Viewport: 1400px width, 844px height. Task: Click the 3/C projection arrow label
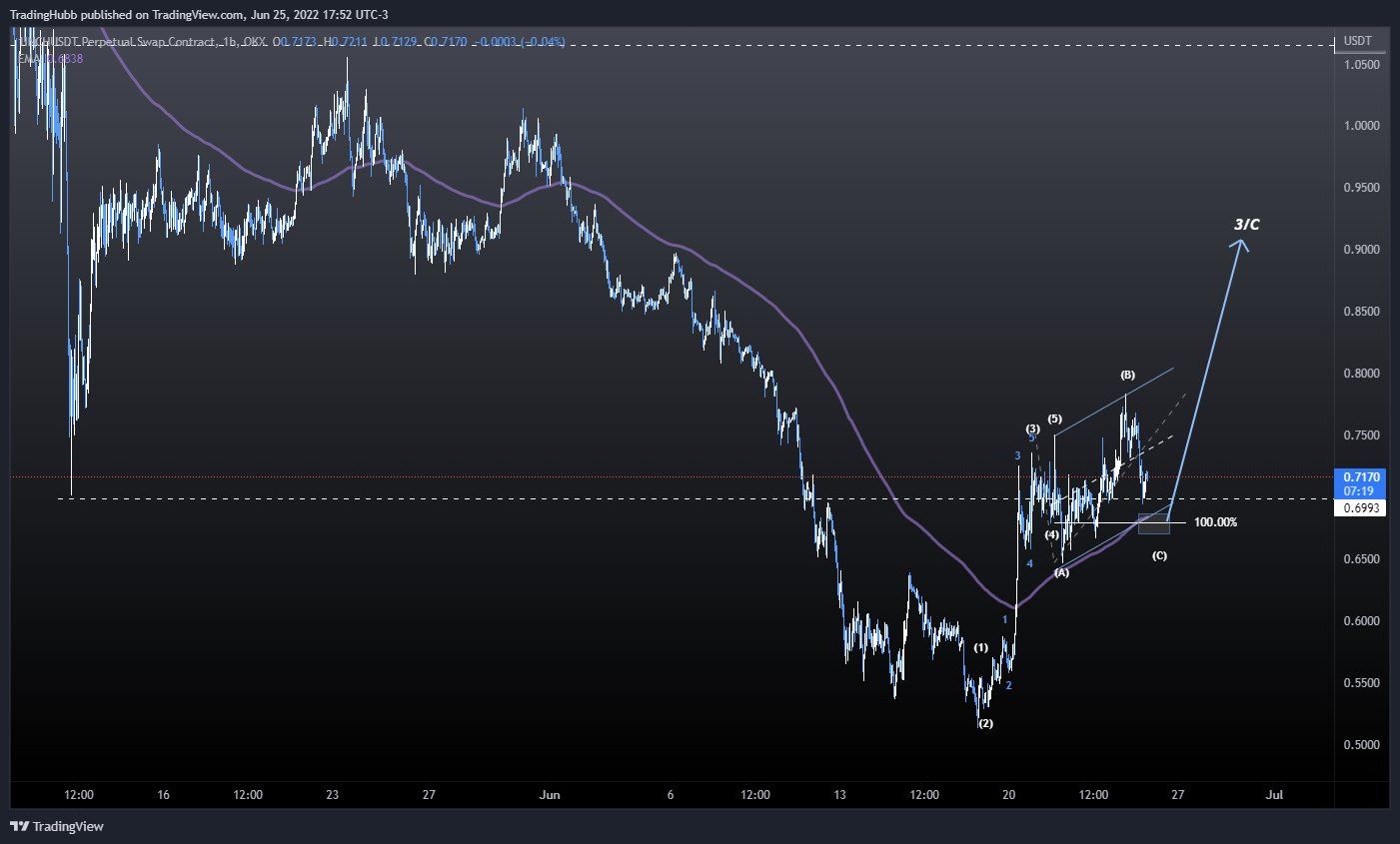click(1246, 224)
